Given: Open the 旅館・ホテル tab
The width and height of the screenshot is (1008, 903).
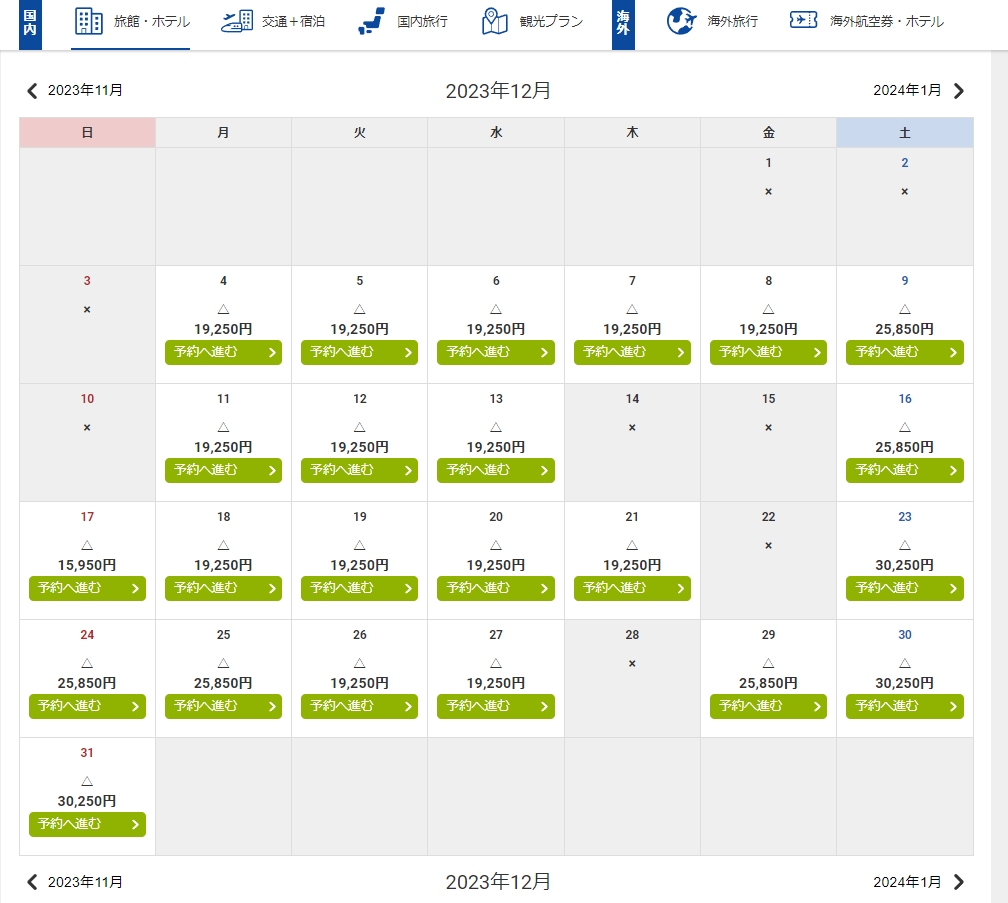Looking at the screenshot, I should pyautogui.click(x=151, y=21).
